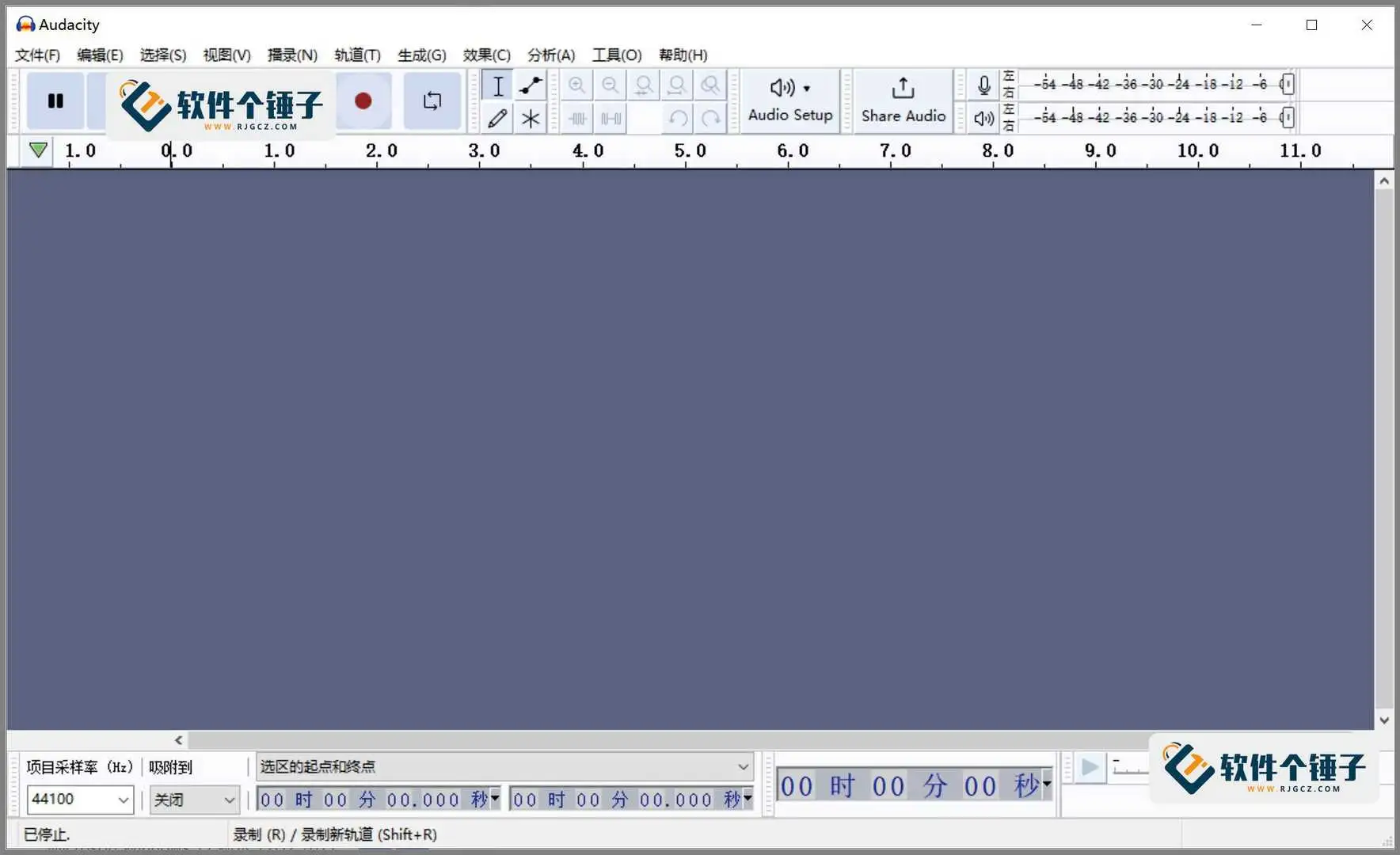
Task: Click the Share Audio button
Action: (904, 101)
